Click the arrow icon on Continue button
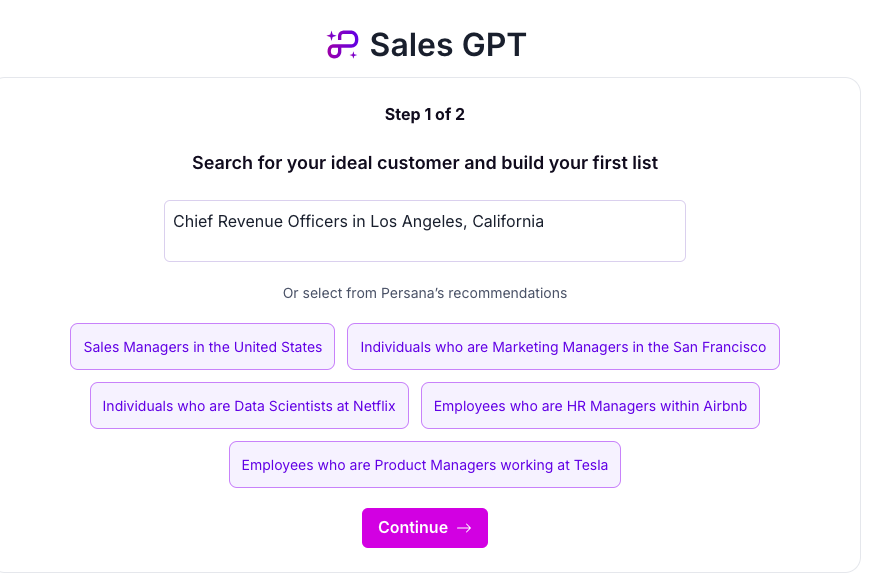The image size is (883, 585). pos(463,528)
